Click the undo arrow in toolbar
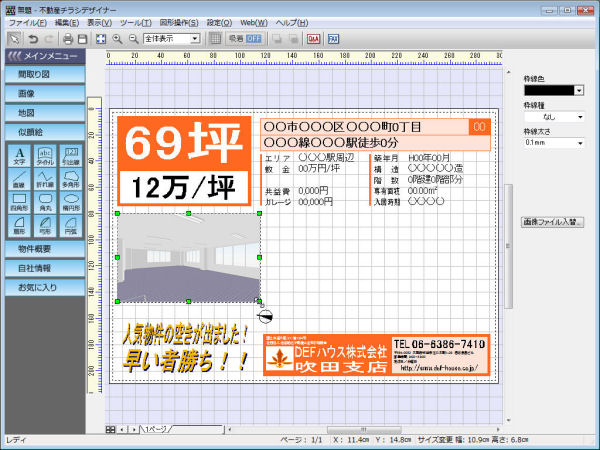The width and height of the screenshot is (600, 450). point(32,38)
